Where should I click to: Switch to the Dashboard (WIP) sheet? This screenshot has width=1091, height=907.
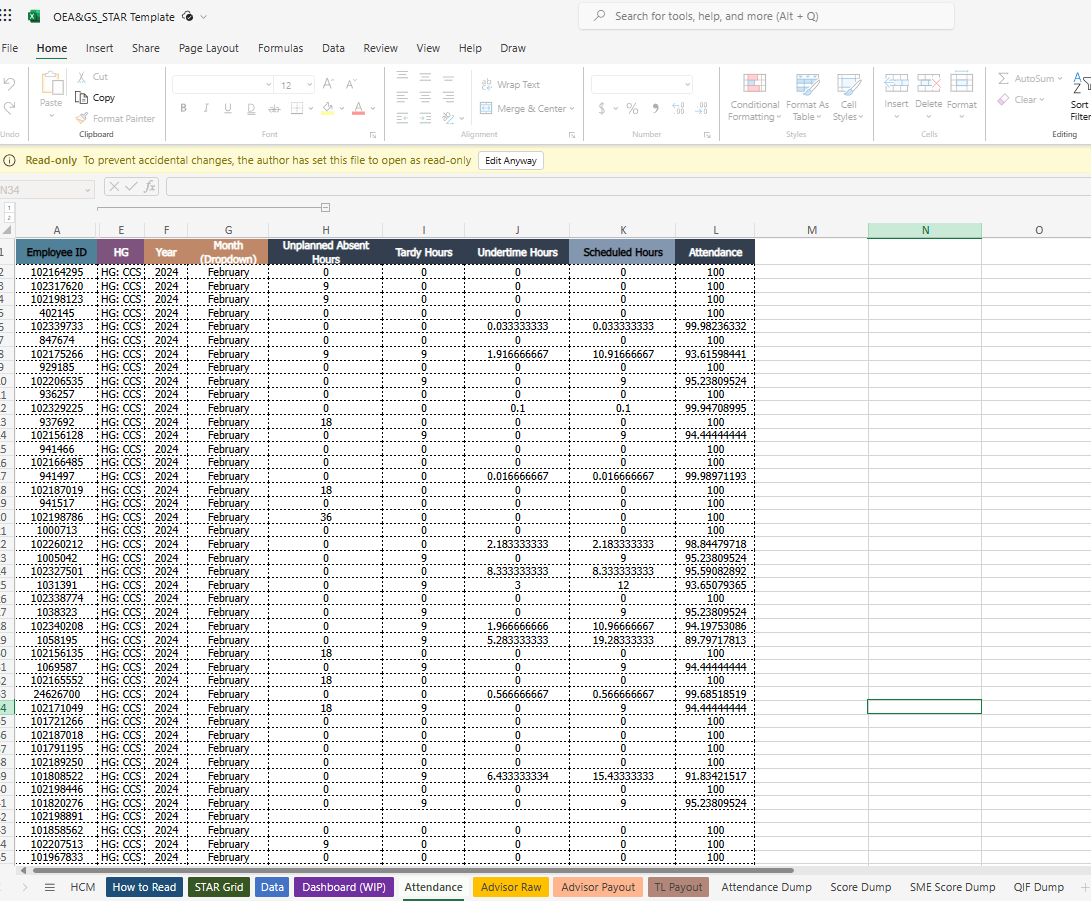pyautogui.click(x=344, y=887)
